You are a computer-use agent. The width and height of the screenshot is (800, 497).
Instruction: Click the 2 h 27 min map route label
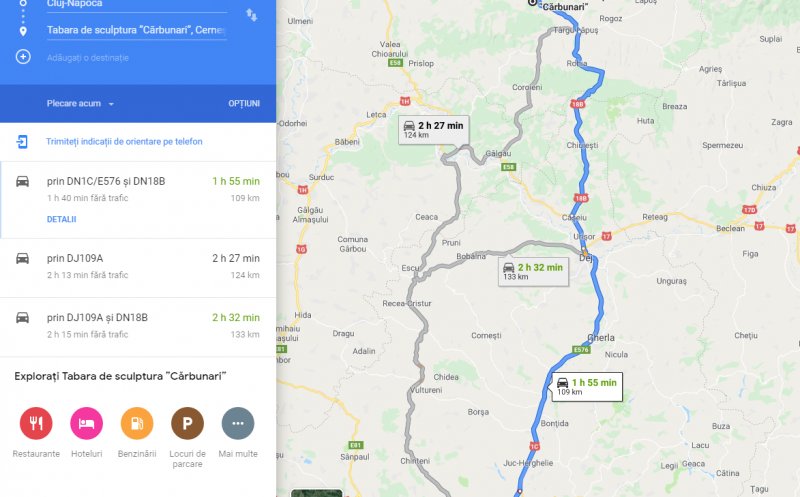pyautogui.click(x=433, y=130)
